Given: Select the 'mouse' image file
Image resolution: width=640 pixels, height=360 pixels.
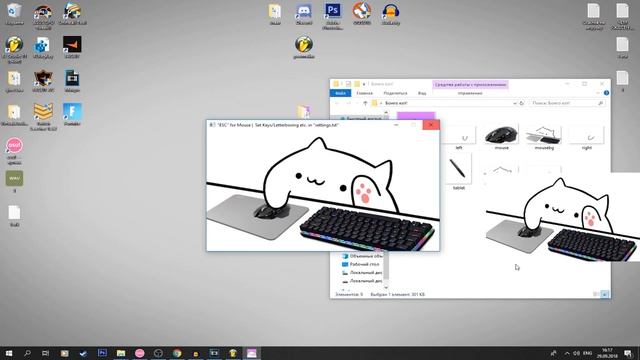Looking at the screenshot, I should click(x=502, y=137).
